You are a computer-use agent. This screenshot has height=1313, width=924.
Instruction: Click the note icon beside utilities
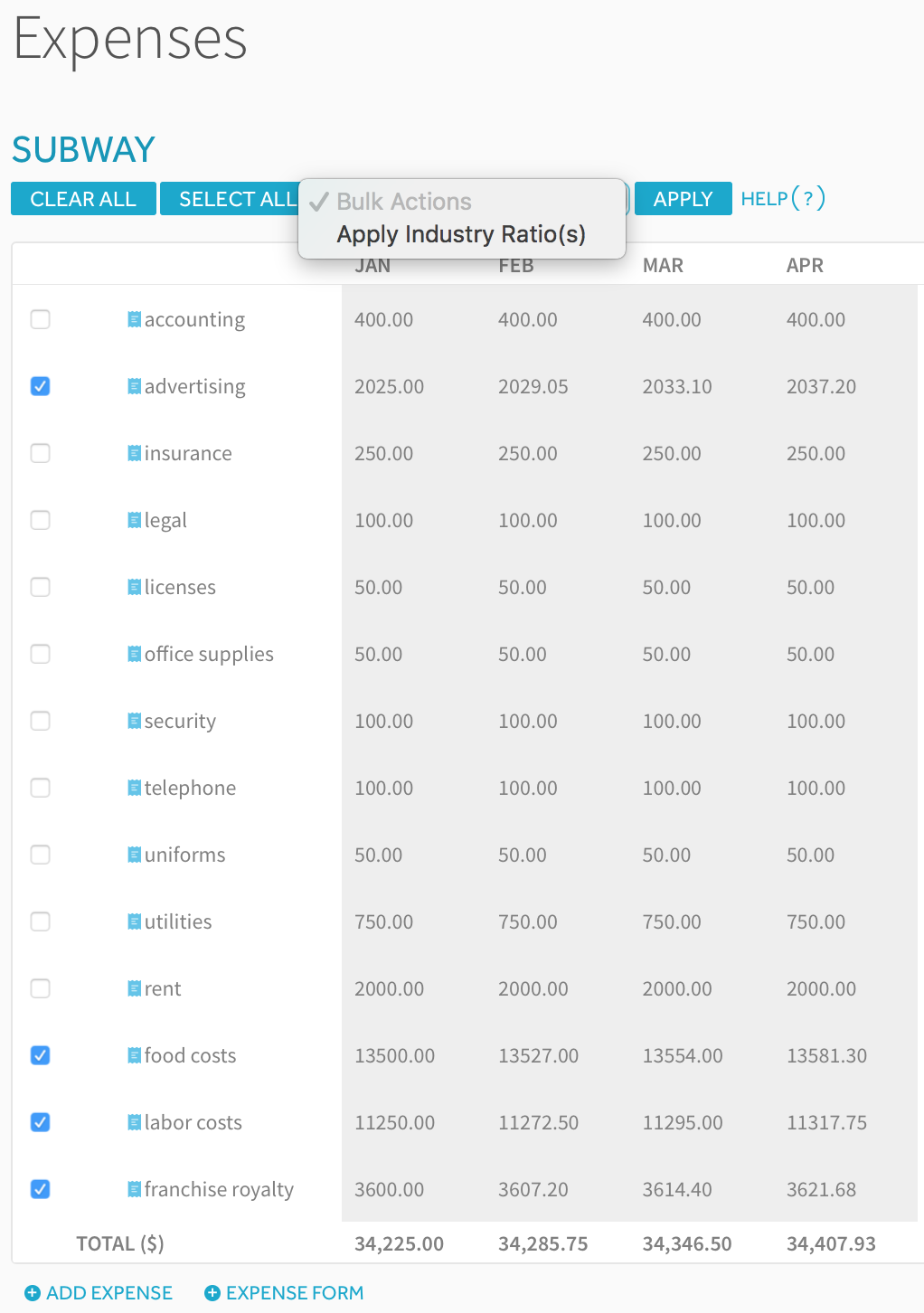(x=134, y=921)
